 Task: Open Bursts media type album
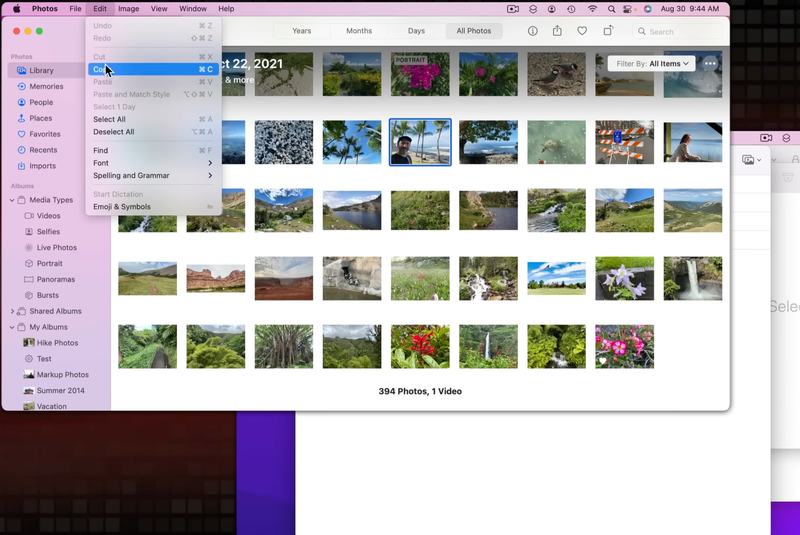pos(47,295)
